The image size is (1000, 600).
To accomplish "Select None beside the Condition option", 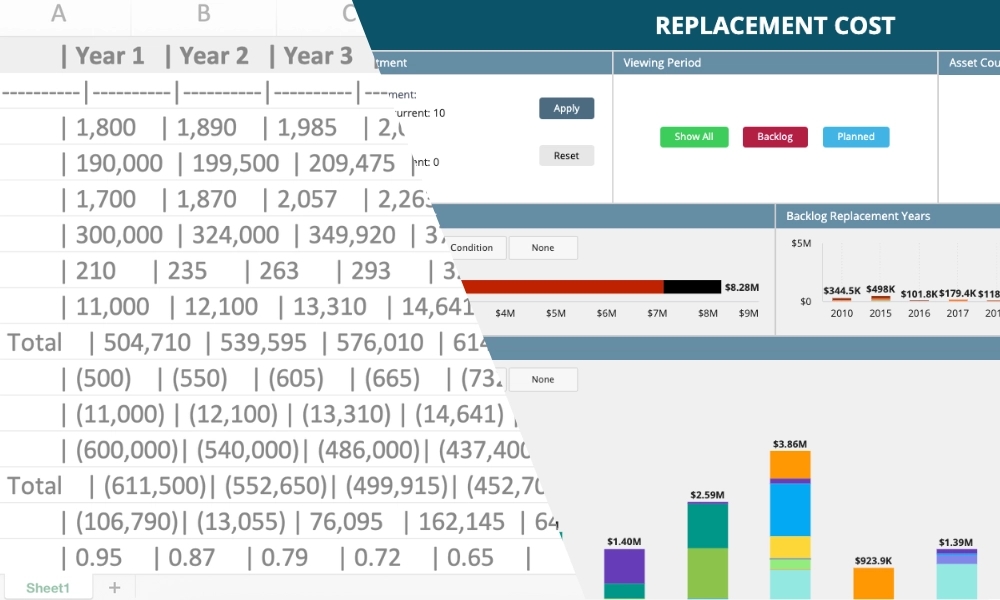I will click(x=543, y=248).
